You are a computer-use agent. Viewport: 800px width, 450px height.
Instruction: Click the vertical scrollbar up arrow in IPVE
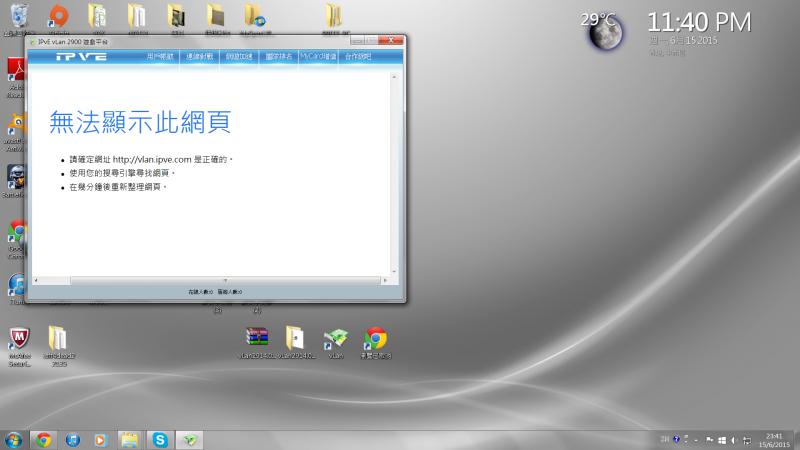click(394, 77)
